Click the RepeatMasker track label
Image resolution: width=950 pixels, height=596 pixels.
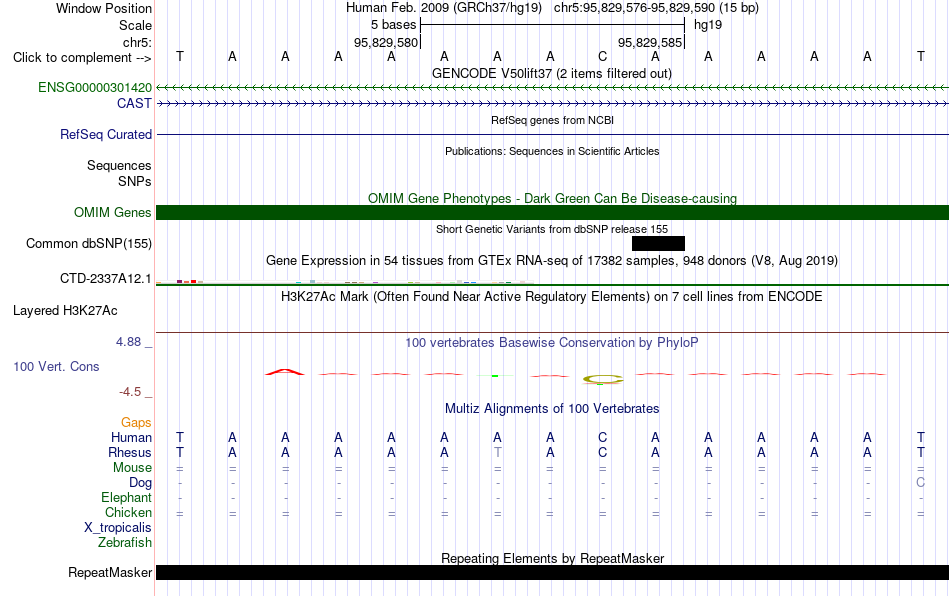point(110,572)
